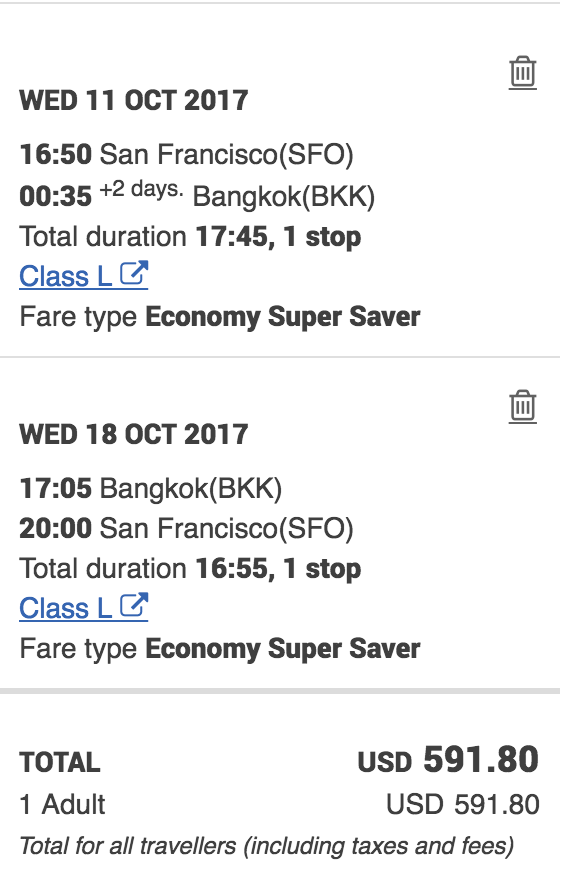Screen dimensions: 572x882
Task: Click Economy Super Saver on outbound flight
Action: pyautogui.click(x=283, y=317)
